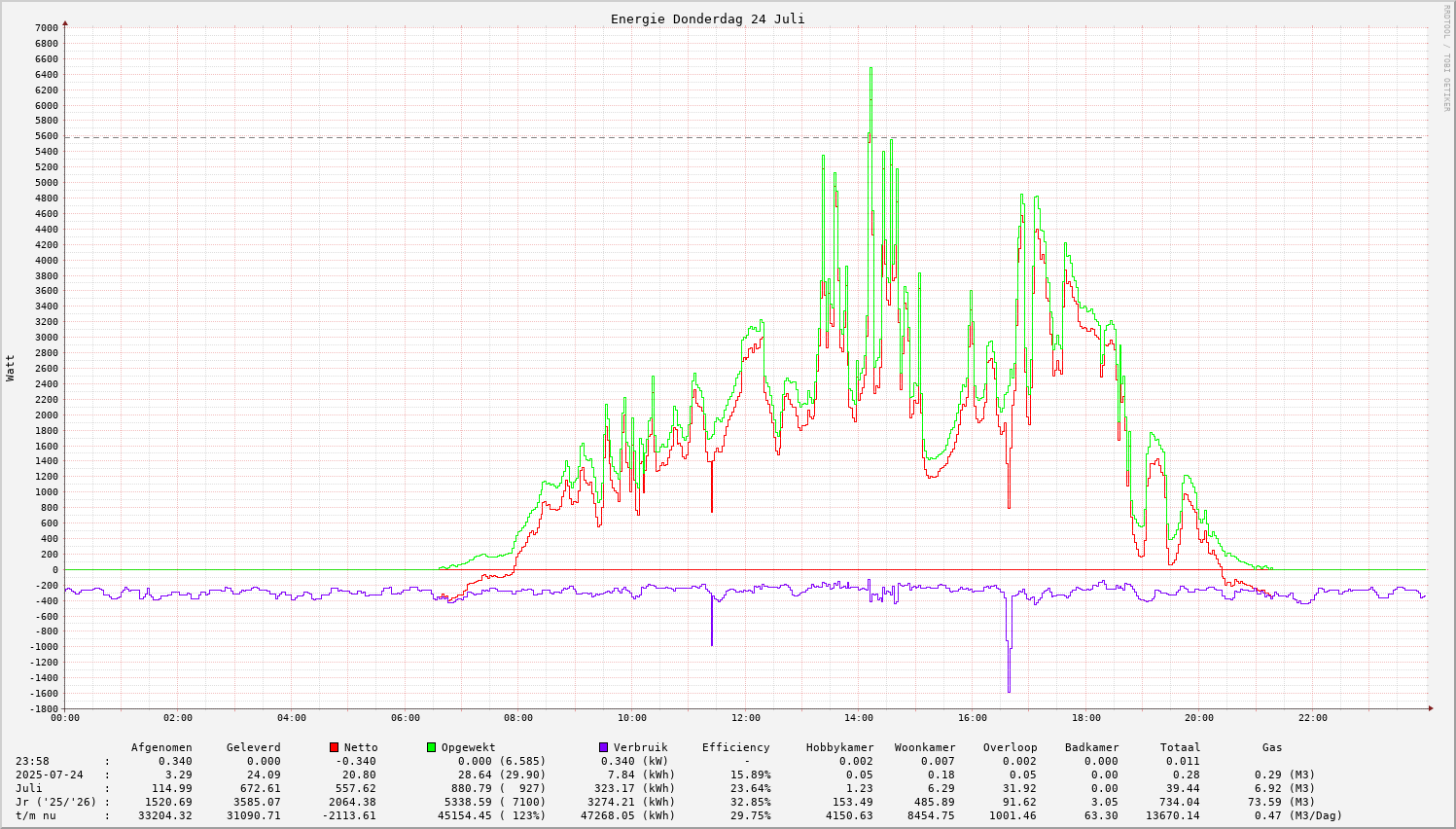Click the 7000 y-axis value label
The height and width of the screenshot is (829, 1456).
(47, 27)
